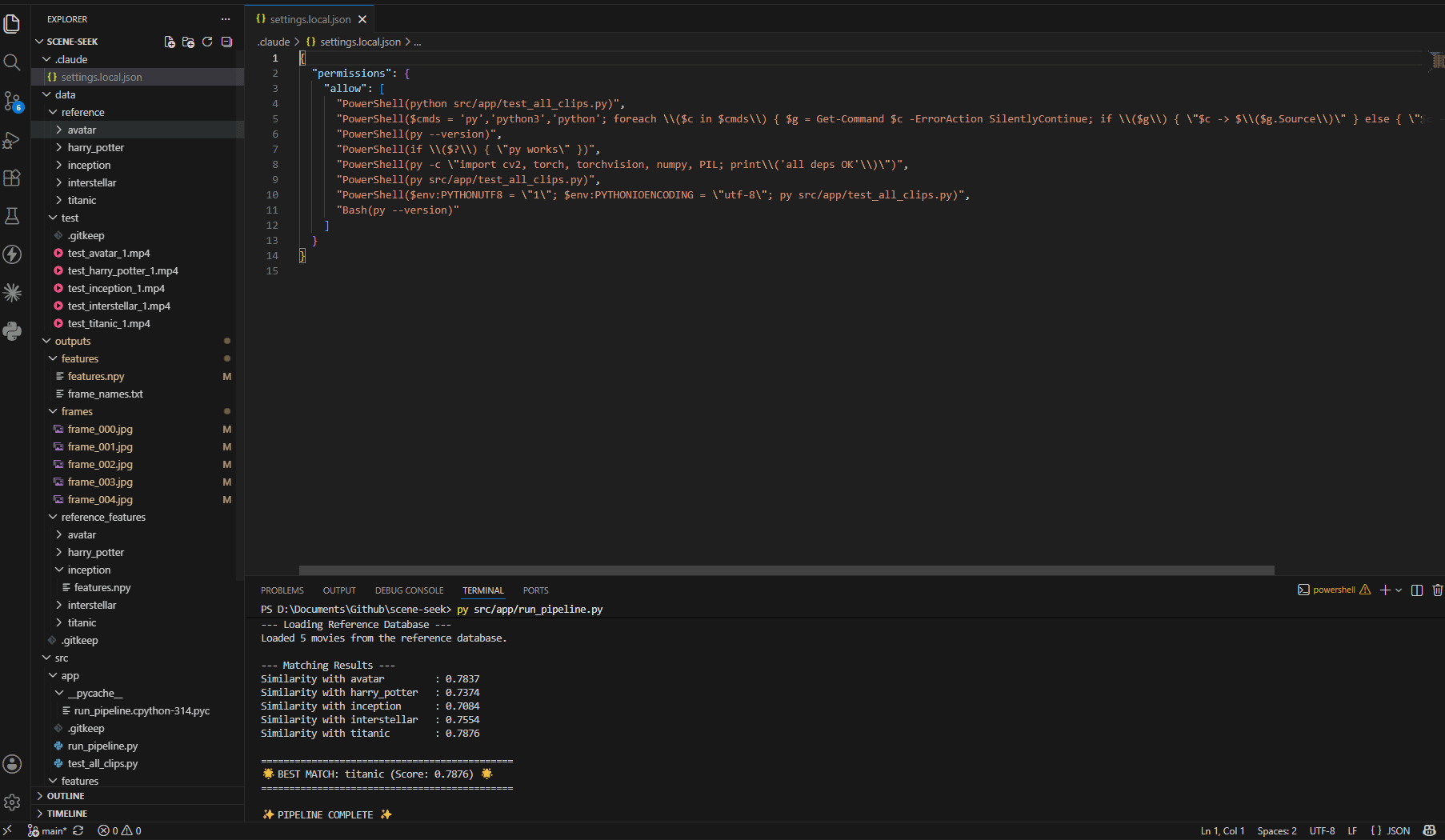Click the editor minimap preview
This screenshot has width=1445, height=840.
[1436, 61]
